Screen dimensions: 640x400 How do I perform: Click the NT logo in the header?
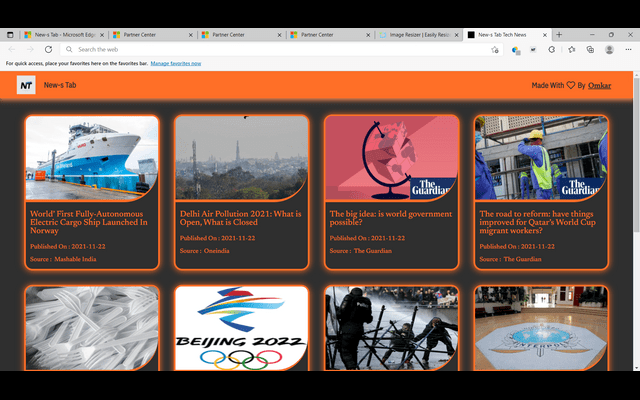(26, 85)
